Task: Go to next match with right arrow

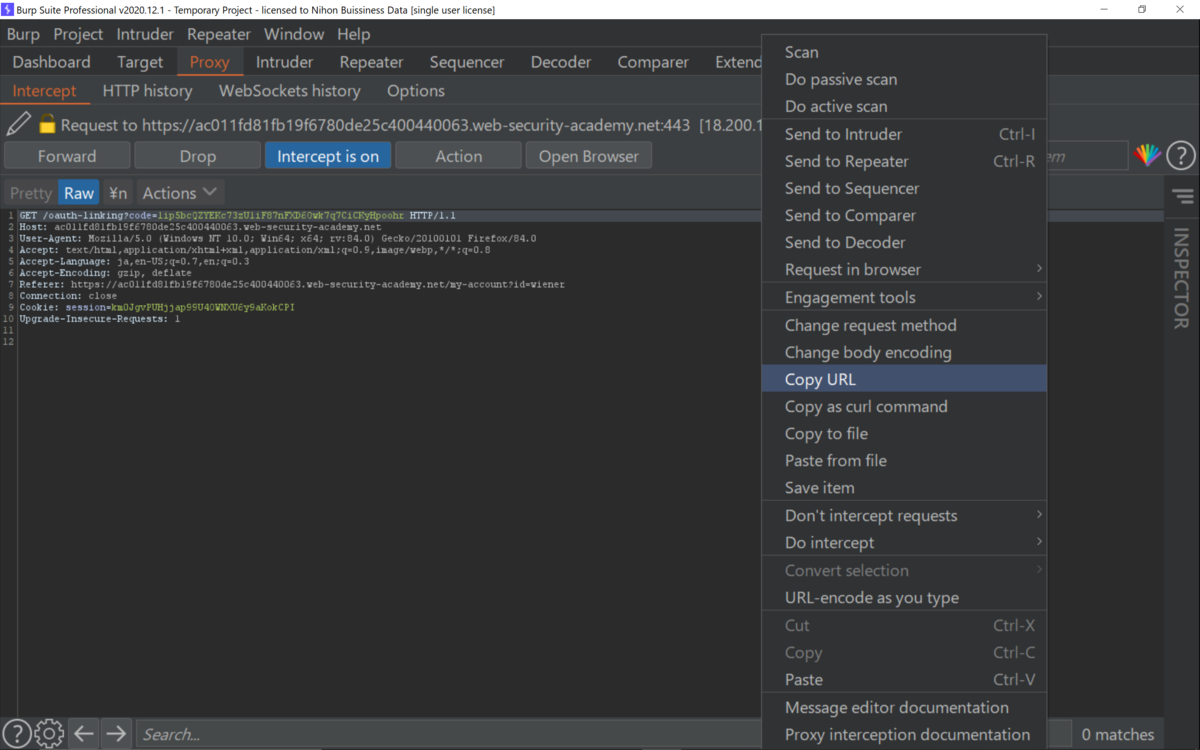Action: coord(116,734)
